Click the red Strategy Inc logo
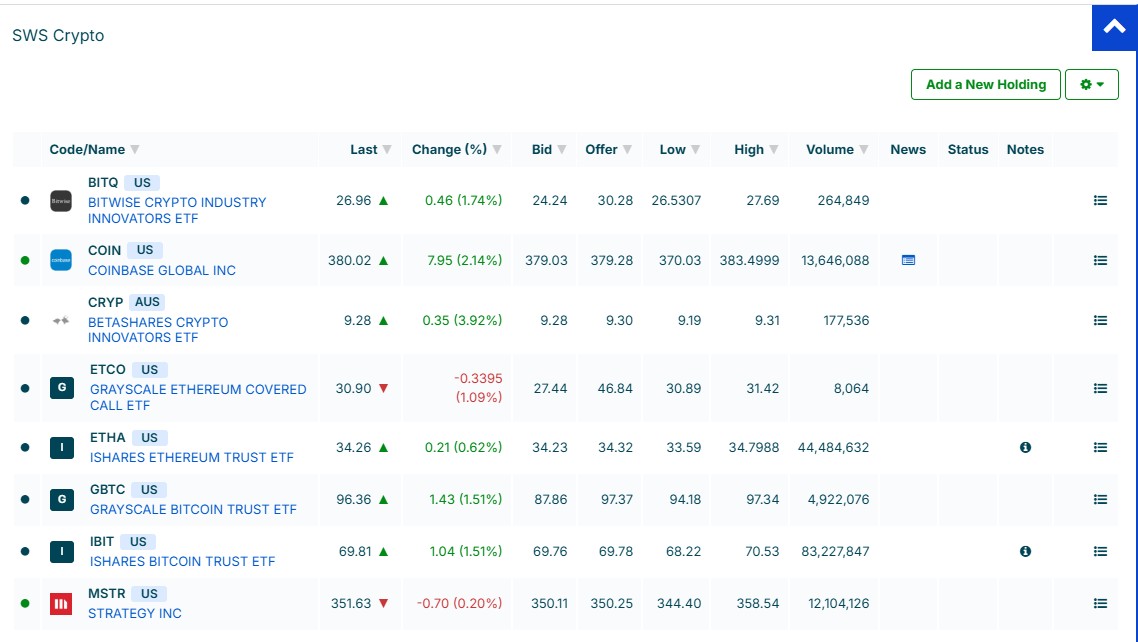 click(61, 603)
